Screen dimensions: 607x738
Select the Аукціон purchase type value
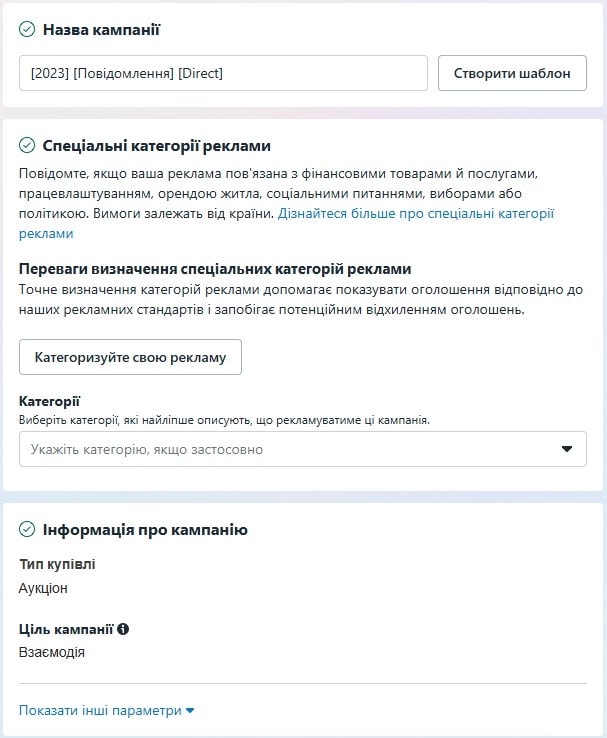[x=43, y=588]
